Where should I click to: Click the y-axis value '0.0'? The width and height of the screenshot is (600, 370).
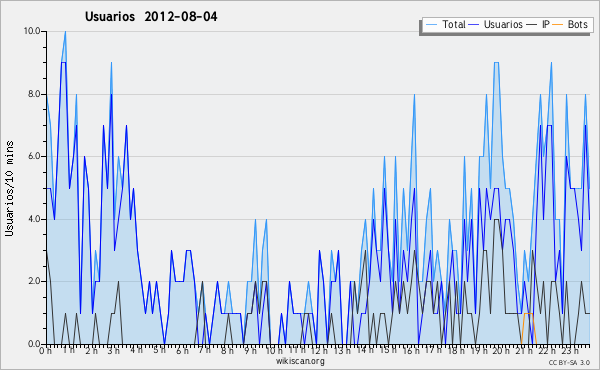point(34,344)
